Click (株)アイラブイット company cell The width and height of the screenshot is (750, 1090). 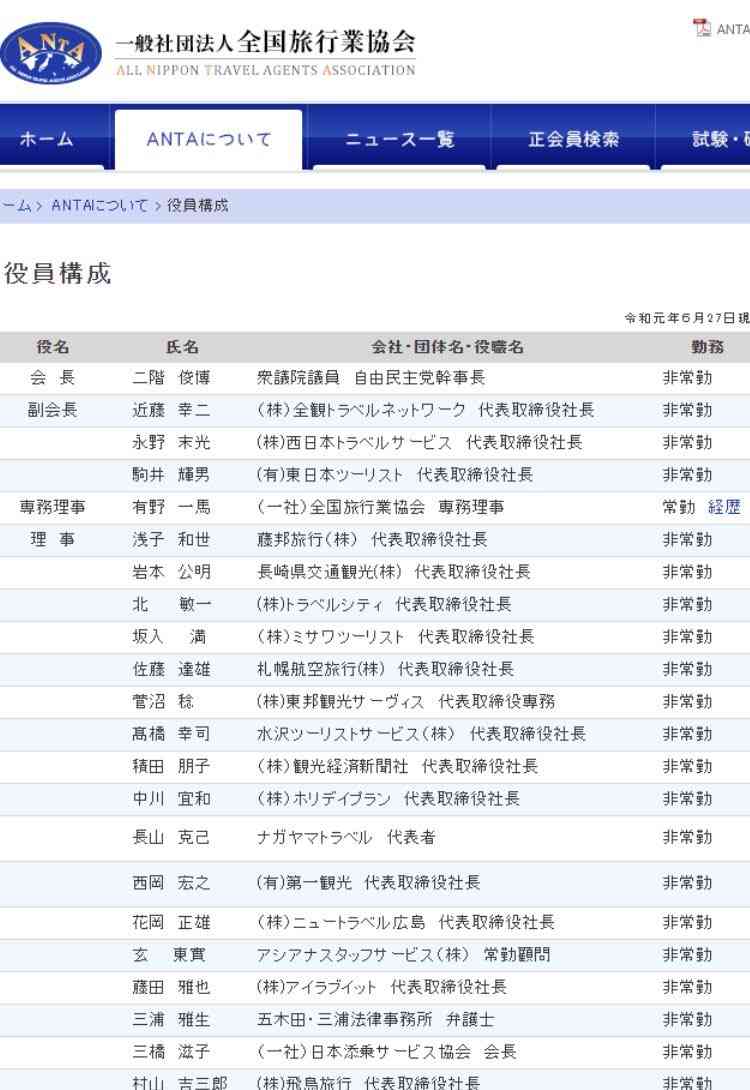pos(382,987)
